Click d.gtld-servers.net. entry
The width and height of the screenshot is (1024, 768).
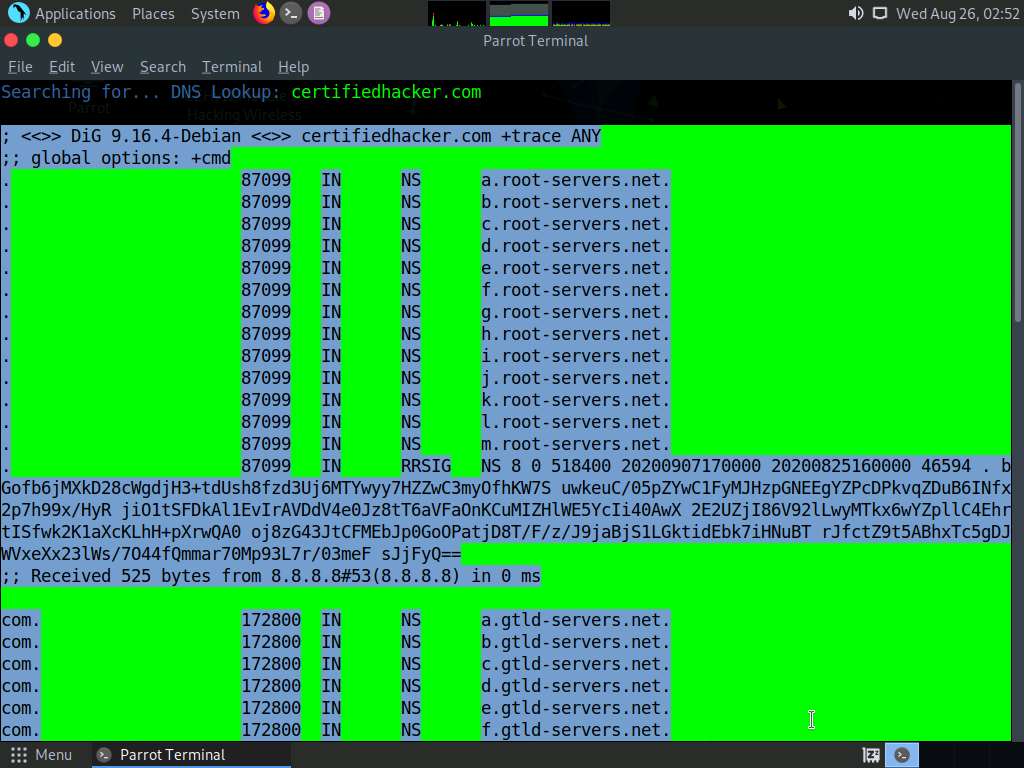[x=575, y=686]
